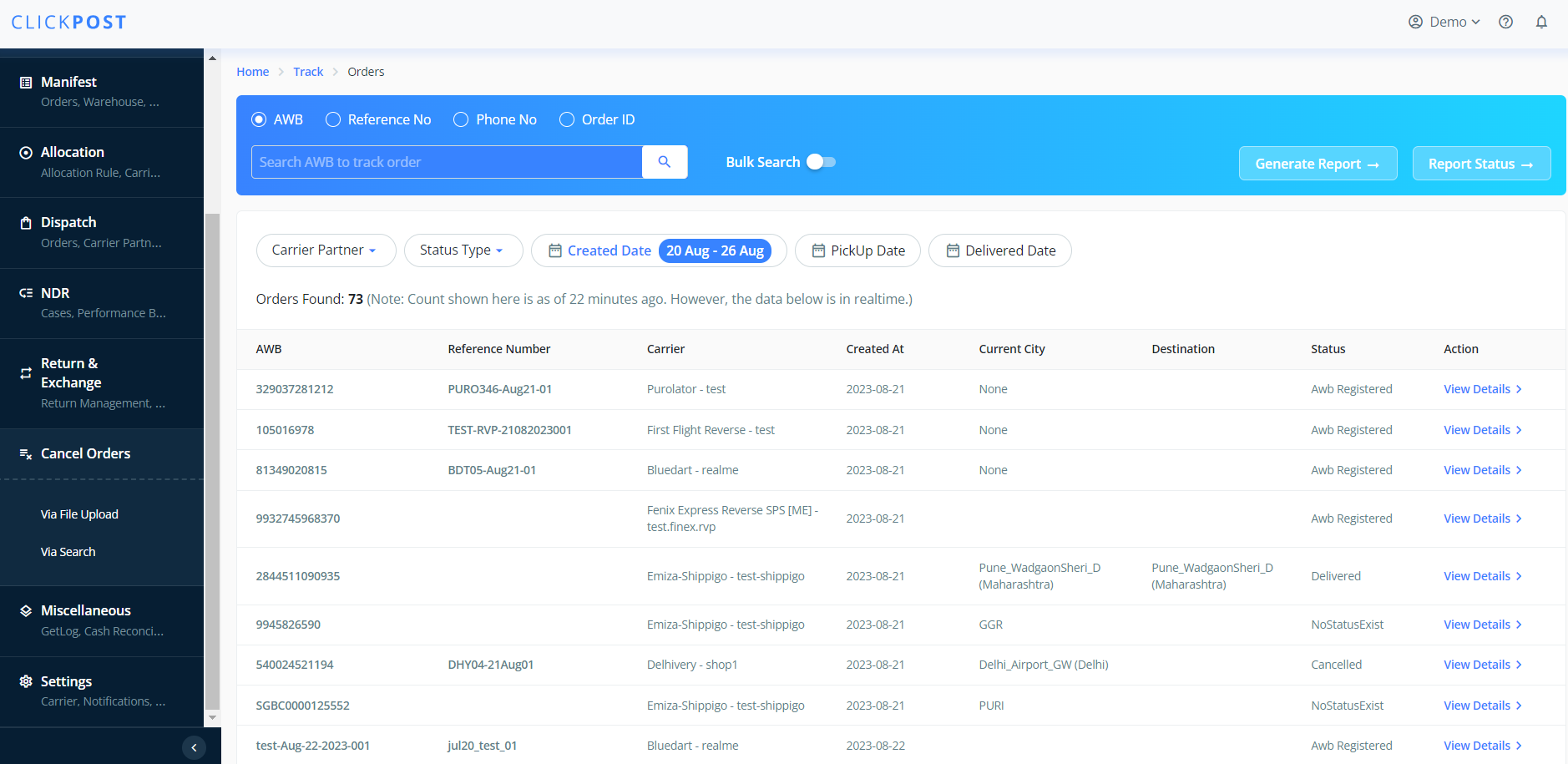Expand the Demo account dropdown arrow
Viewport: 1568px width, 764px height.
point(1476,23)
